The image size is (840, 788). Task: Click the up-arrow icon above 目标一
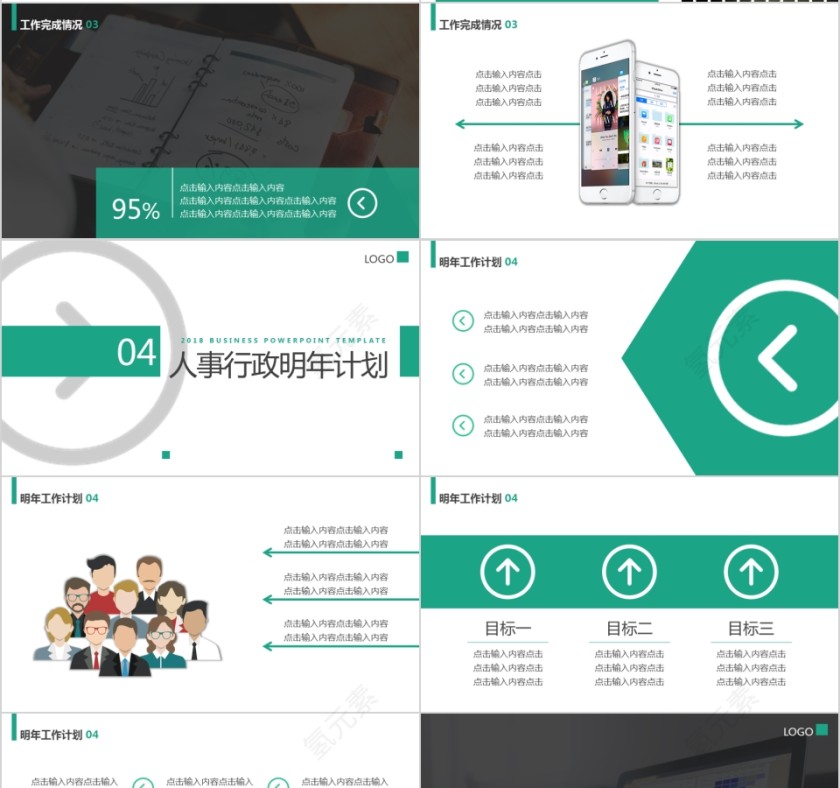point(508,570)
